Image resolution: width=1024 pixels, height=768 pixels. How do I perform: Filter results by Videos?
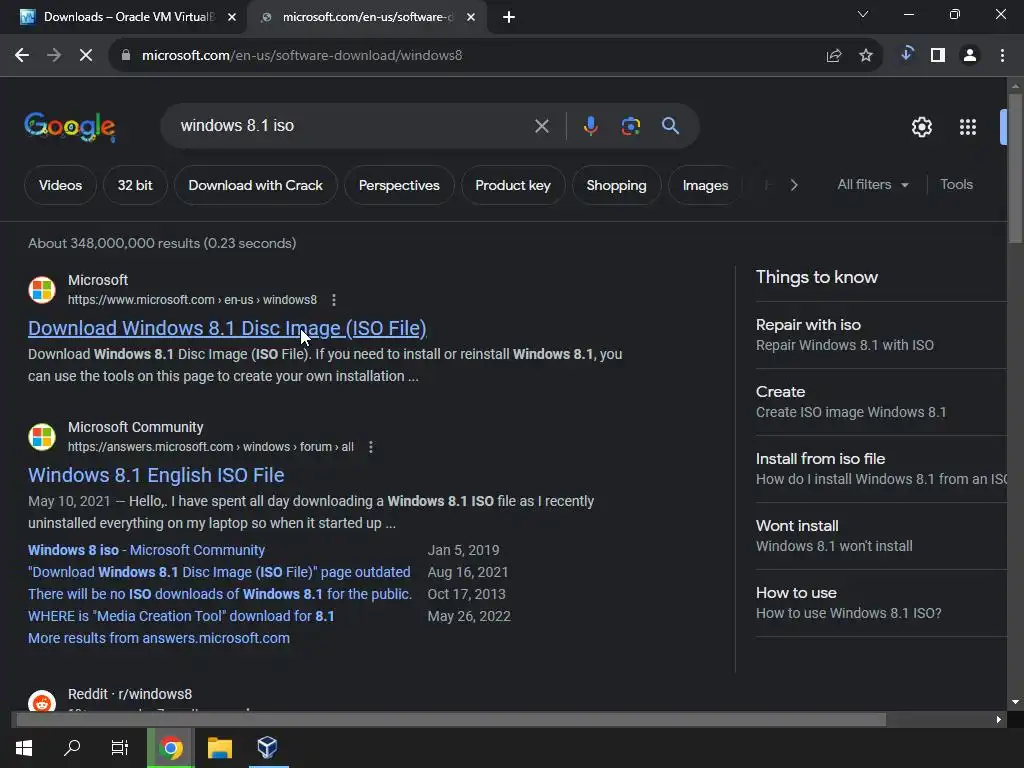coord(60,185)
